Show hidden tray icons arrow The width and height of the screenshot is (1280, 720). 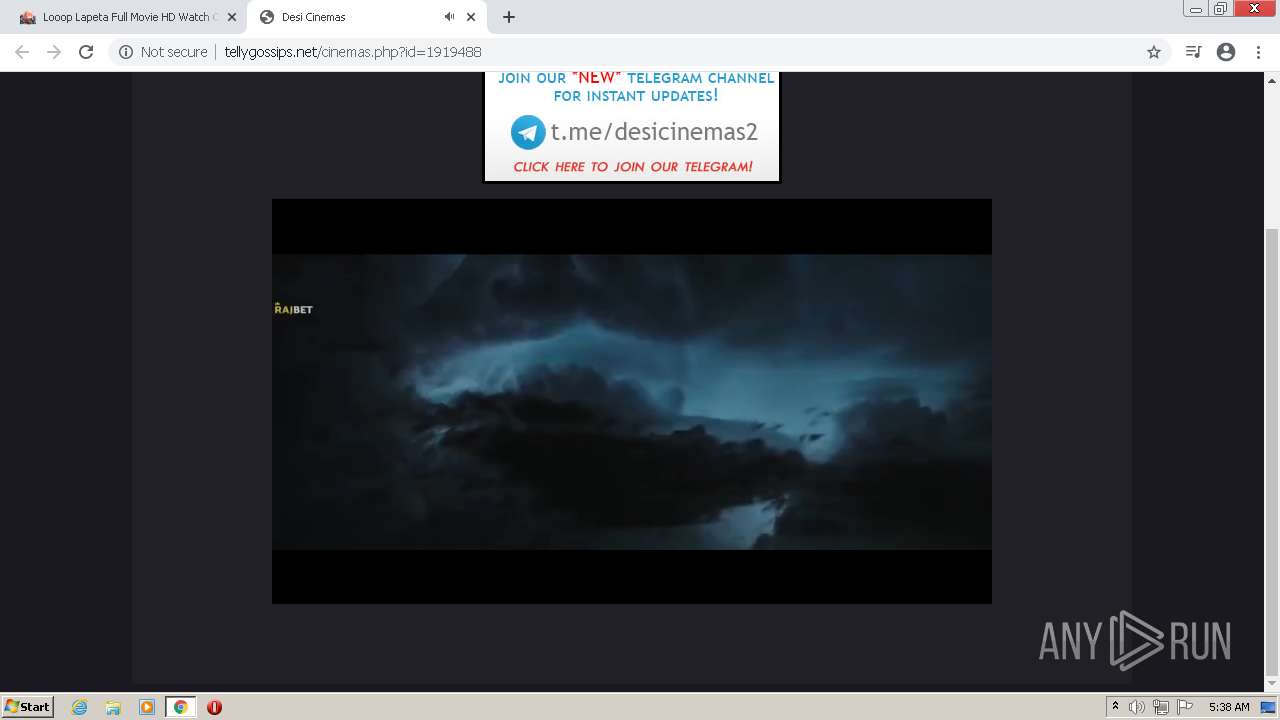coord(1115,707)
